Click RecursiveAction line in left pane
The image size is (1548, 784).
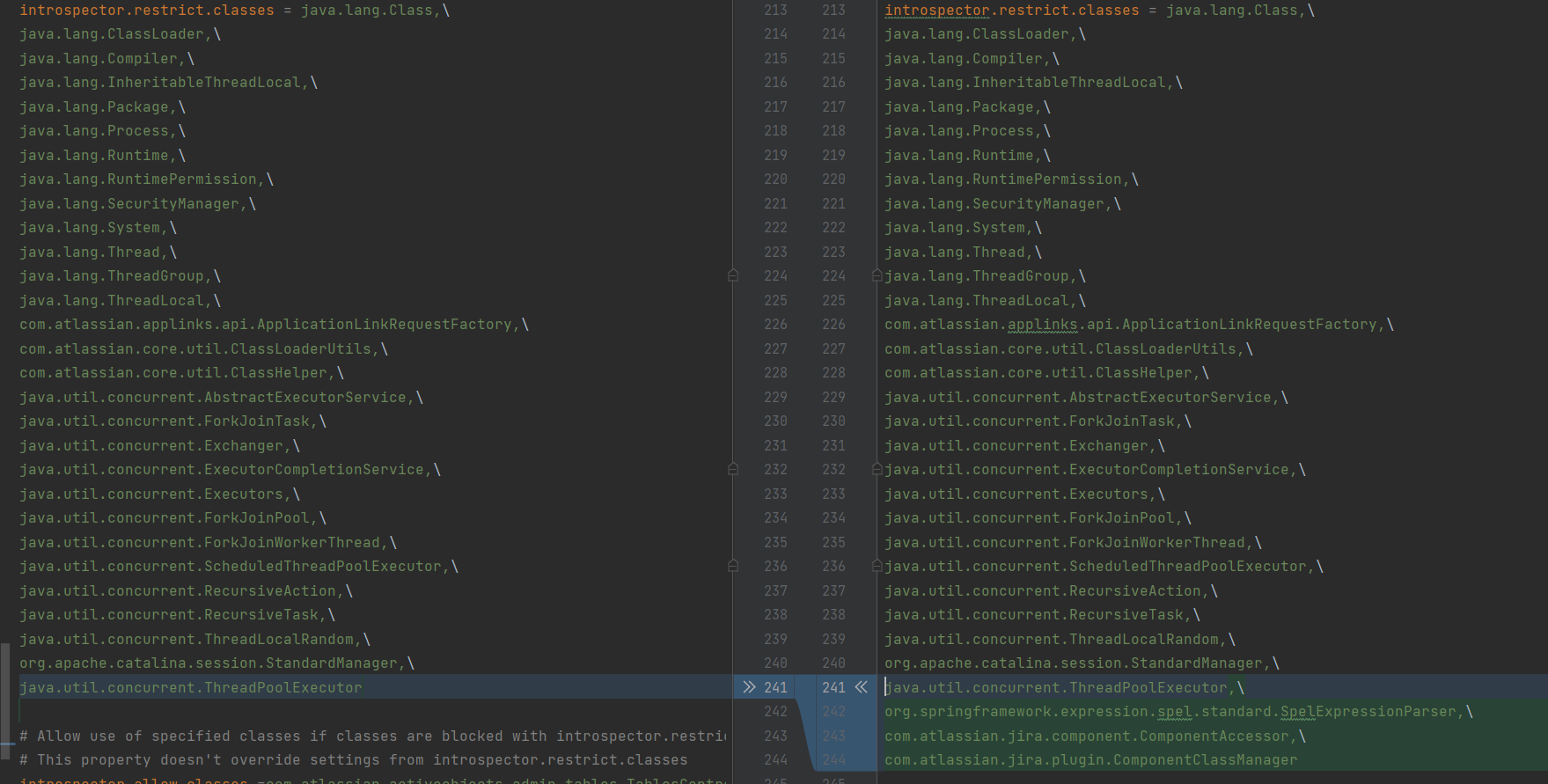[x=186, y=591]
